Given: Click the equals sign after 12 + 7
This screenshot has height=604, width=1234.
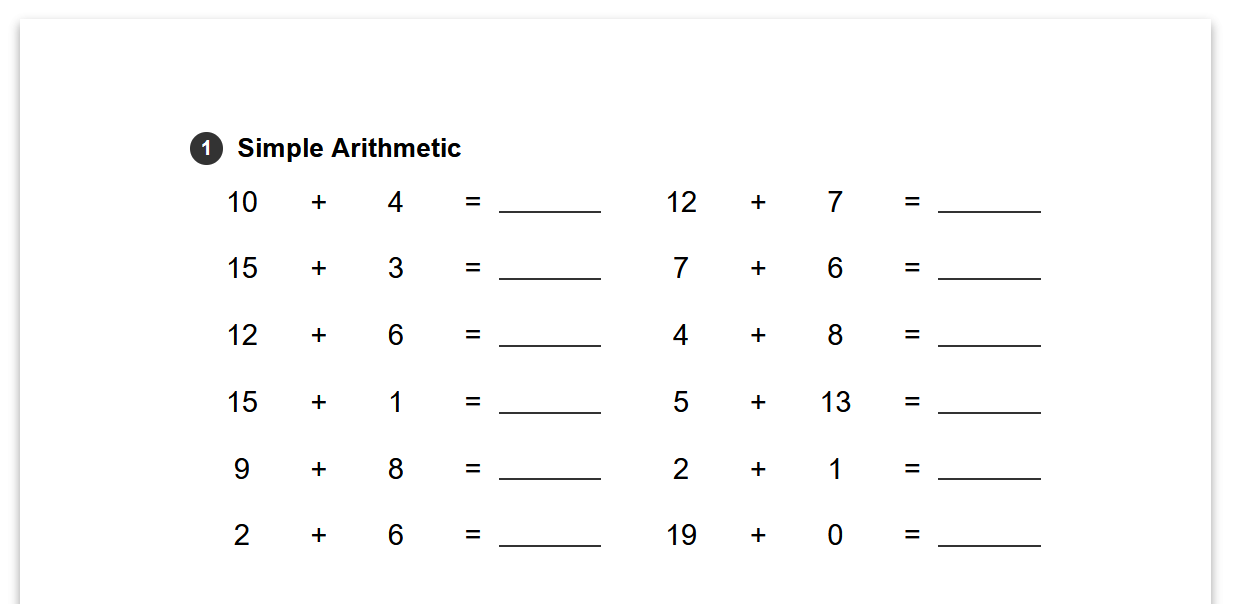Looking at the screenshot, I should point(912,203).
